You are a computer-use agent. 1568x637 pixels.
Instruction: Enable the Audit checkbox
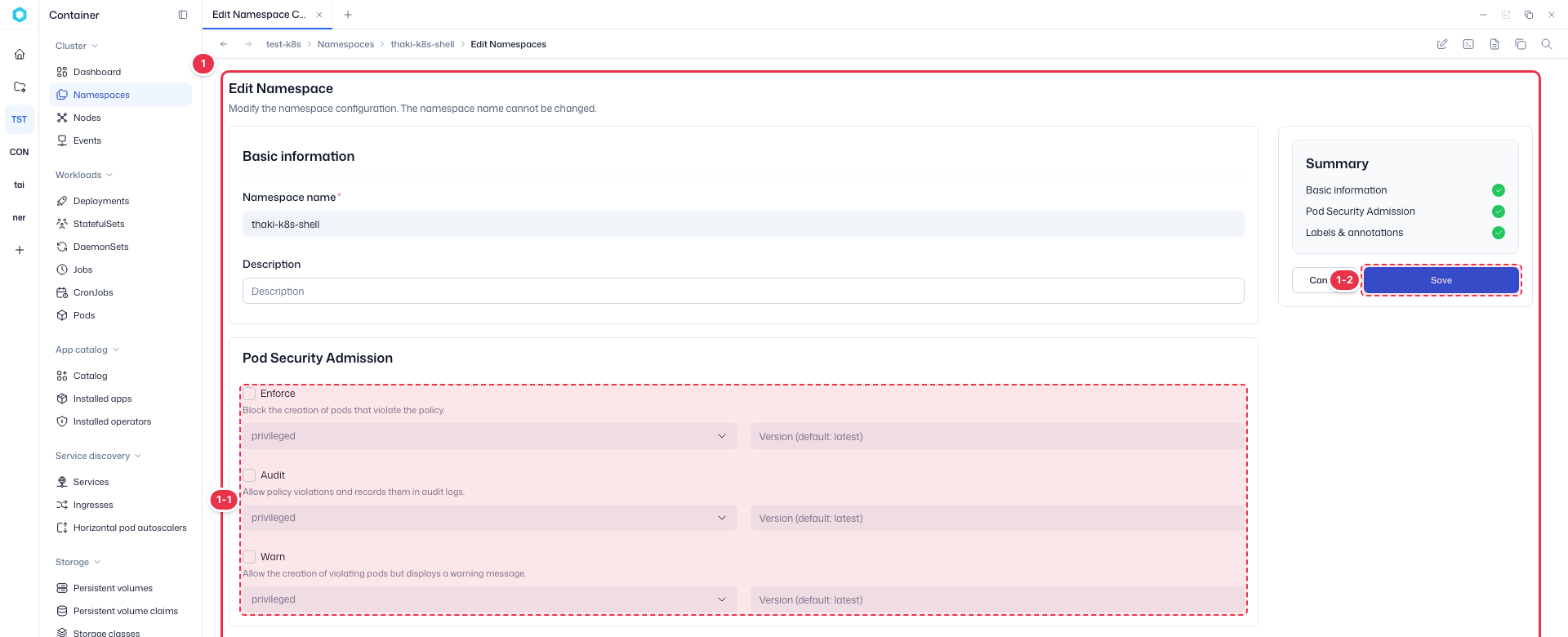point(250,475)
